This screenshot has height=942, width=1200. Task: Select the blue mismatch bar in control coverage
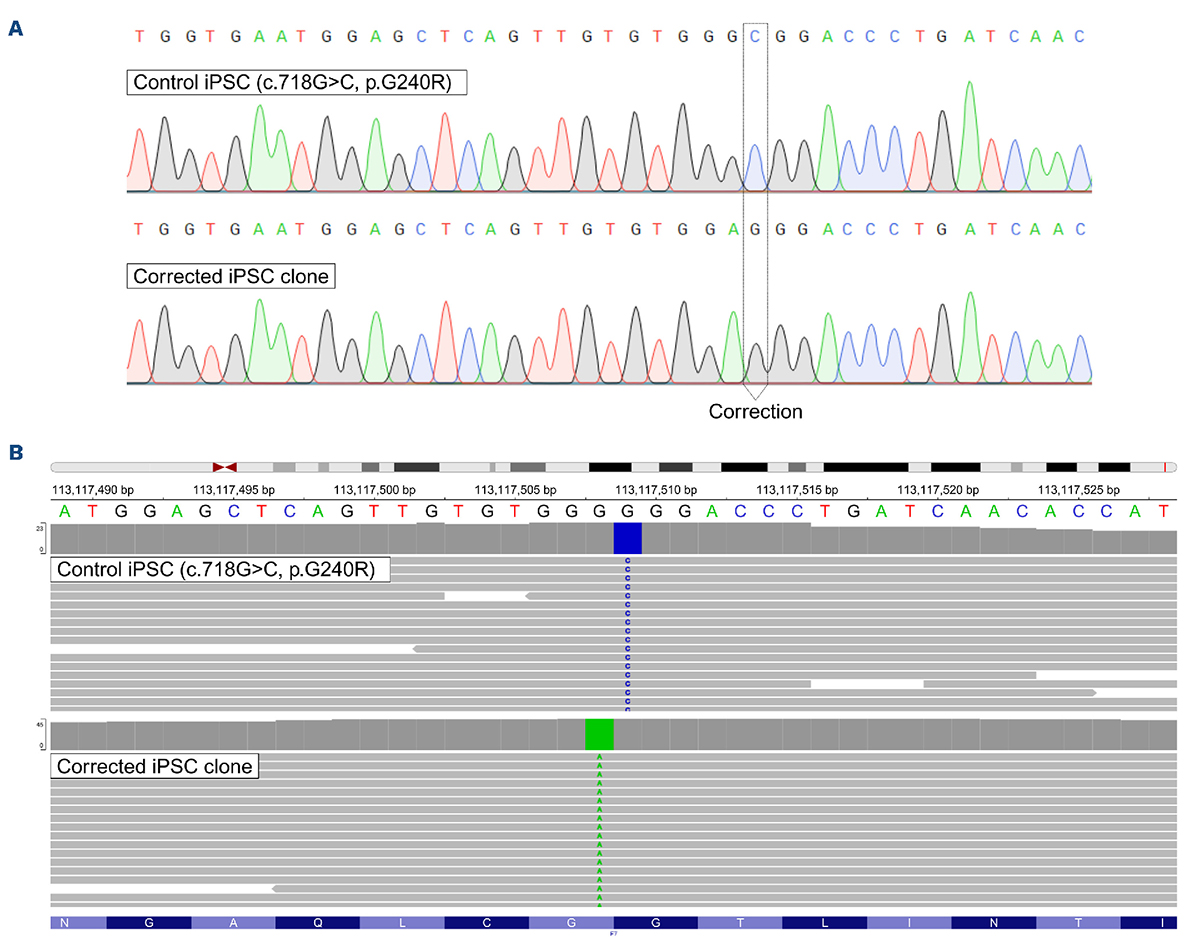[x=627, y=539]
